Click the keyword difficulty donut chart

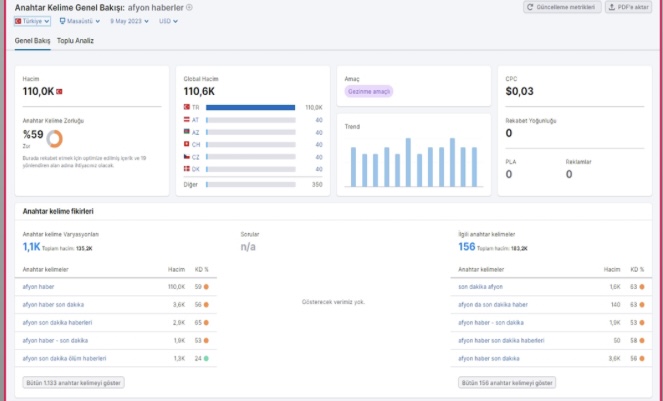tap(55, 138)
